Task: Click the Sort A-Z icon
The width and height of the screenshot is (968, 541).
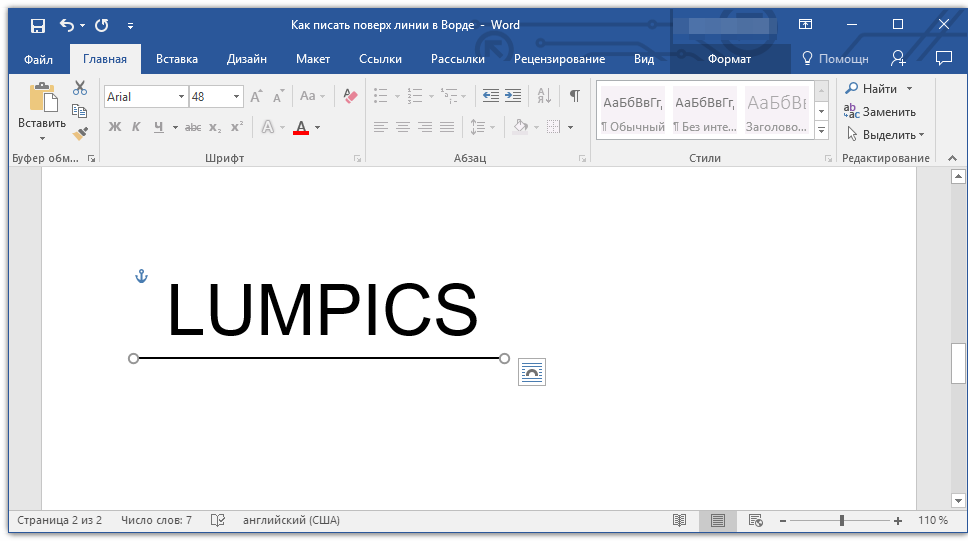Action: coord(544,96)
